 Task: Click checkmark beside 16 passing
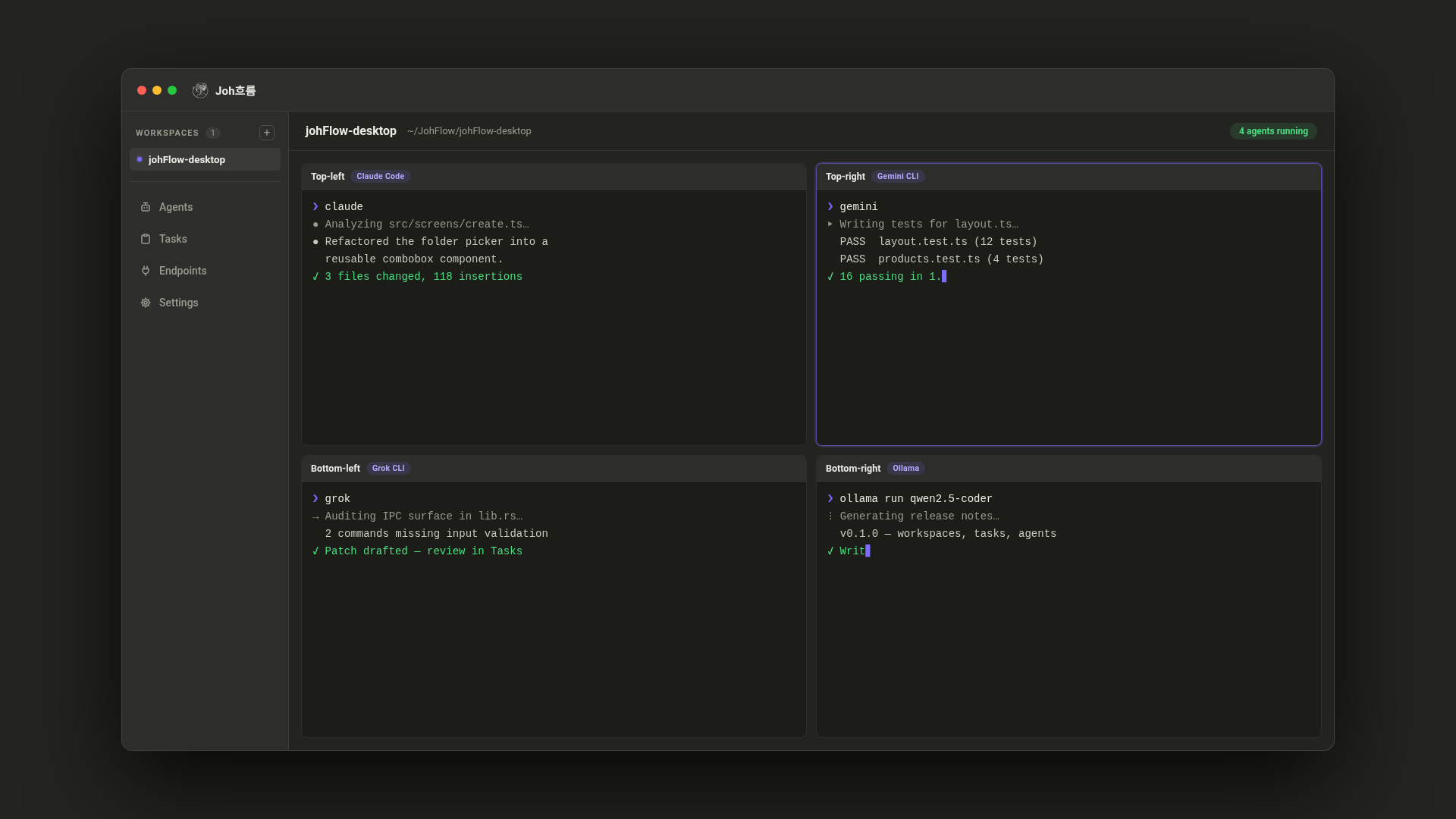coord(830,277)
